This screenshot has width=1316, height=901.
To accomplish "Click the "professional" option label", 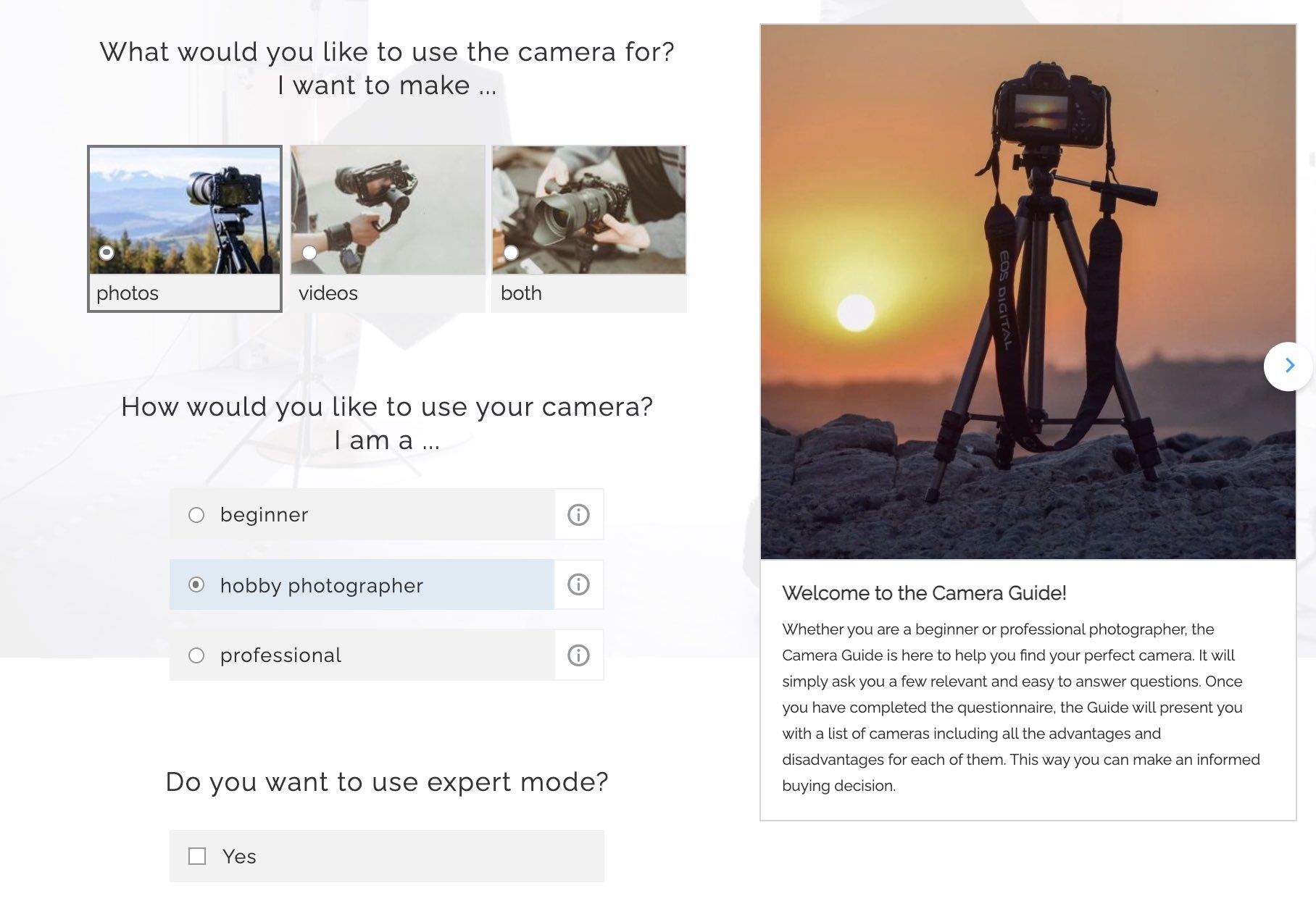I will coord(280,655).
